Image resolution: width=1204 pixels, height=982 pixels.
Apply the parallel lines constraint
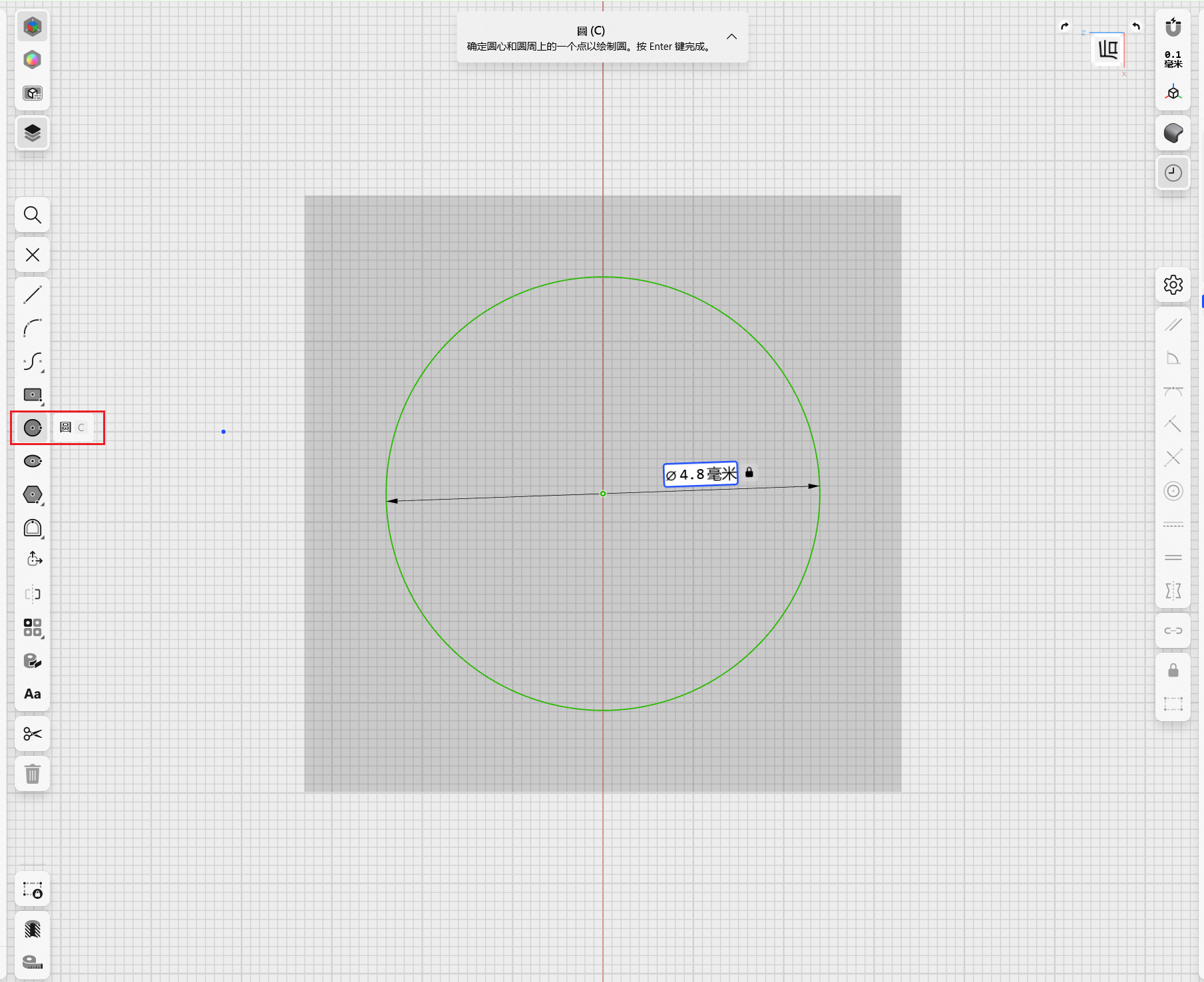(1173, 325)
